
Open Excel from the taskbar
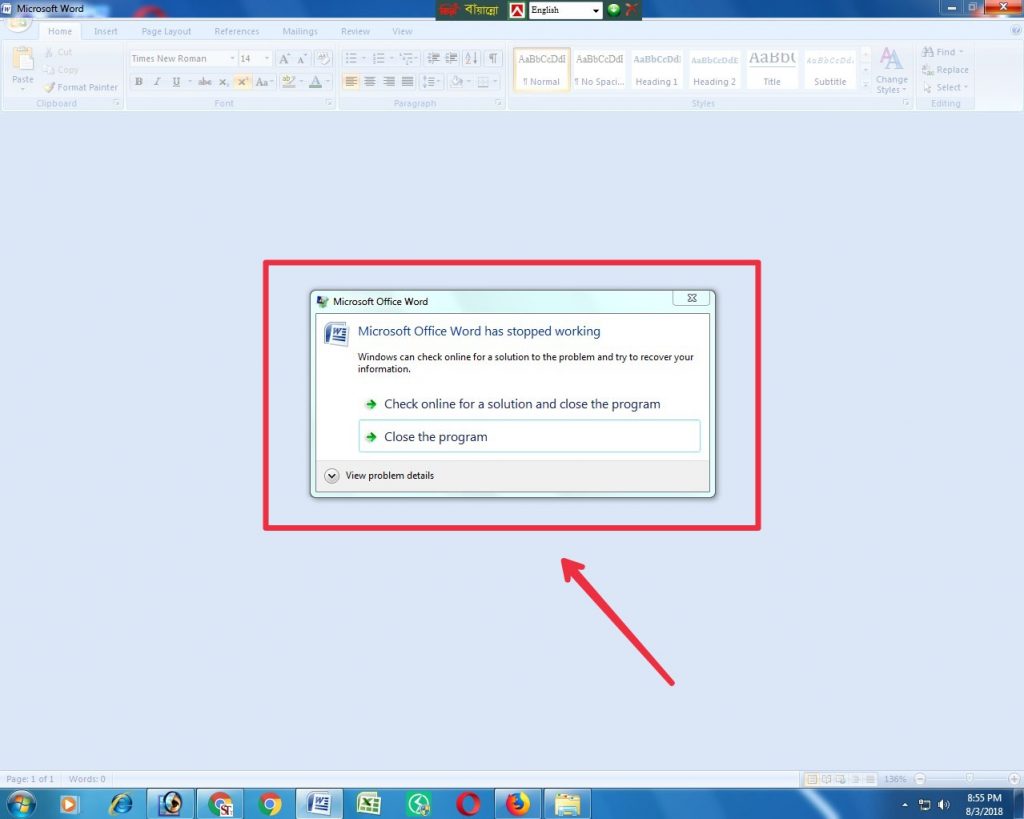coord(368,803)
